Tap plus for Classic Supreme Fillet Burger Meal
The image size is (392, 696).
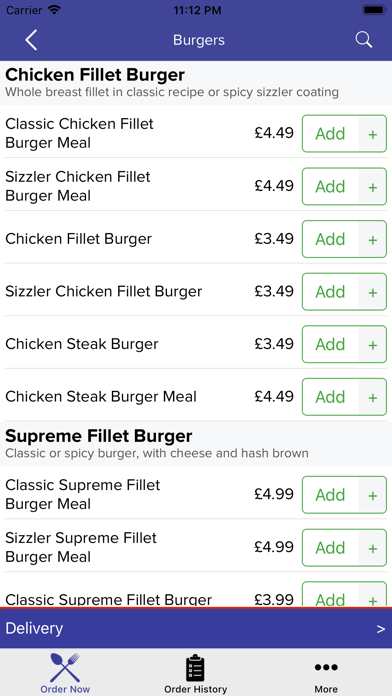pos(372,495)
